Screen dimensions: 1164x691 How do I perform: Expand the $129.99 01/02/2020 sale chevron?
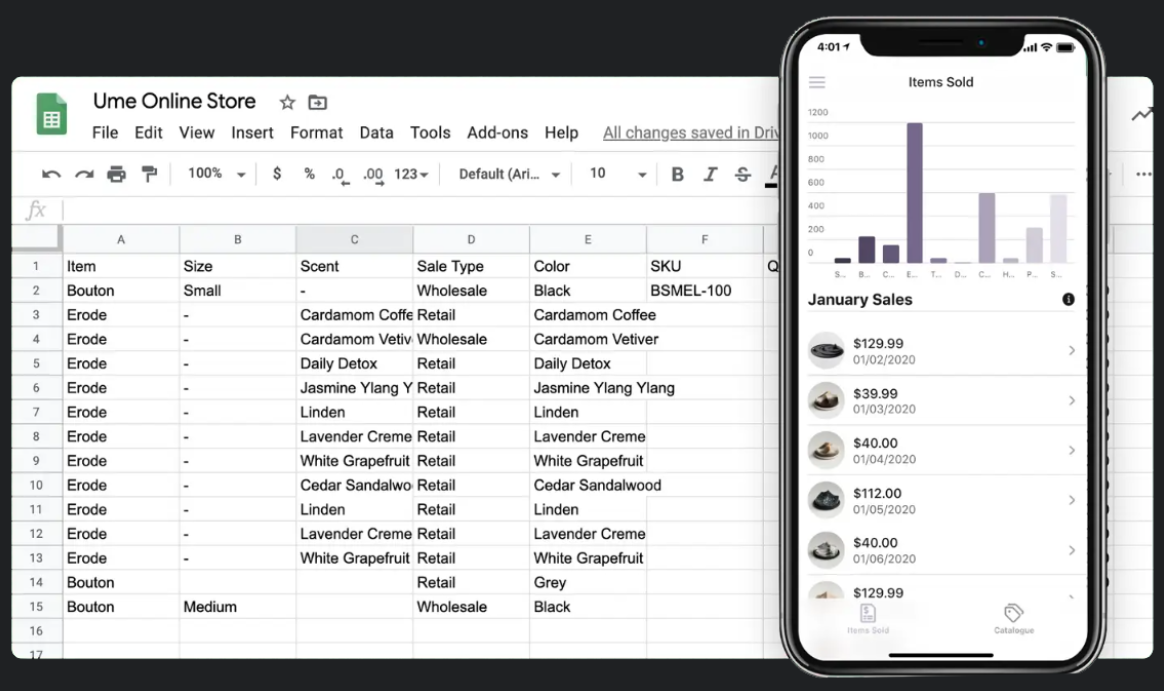pos(1071,350)
